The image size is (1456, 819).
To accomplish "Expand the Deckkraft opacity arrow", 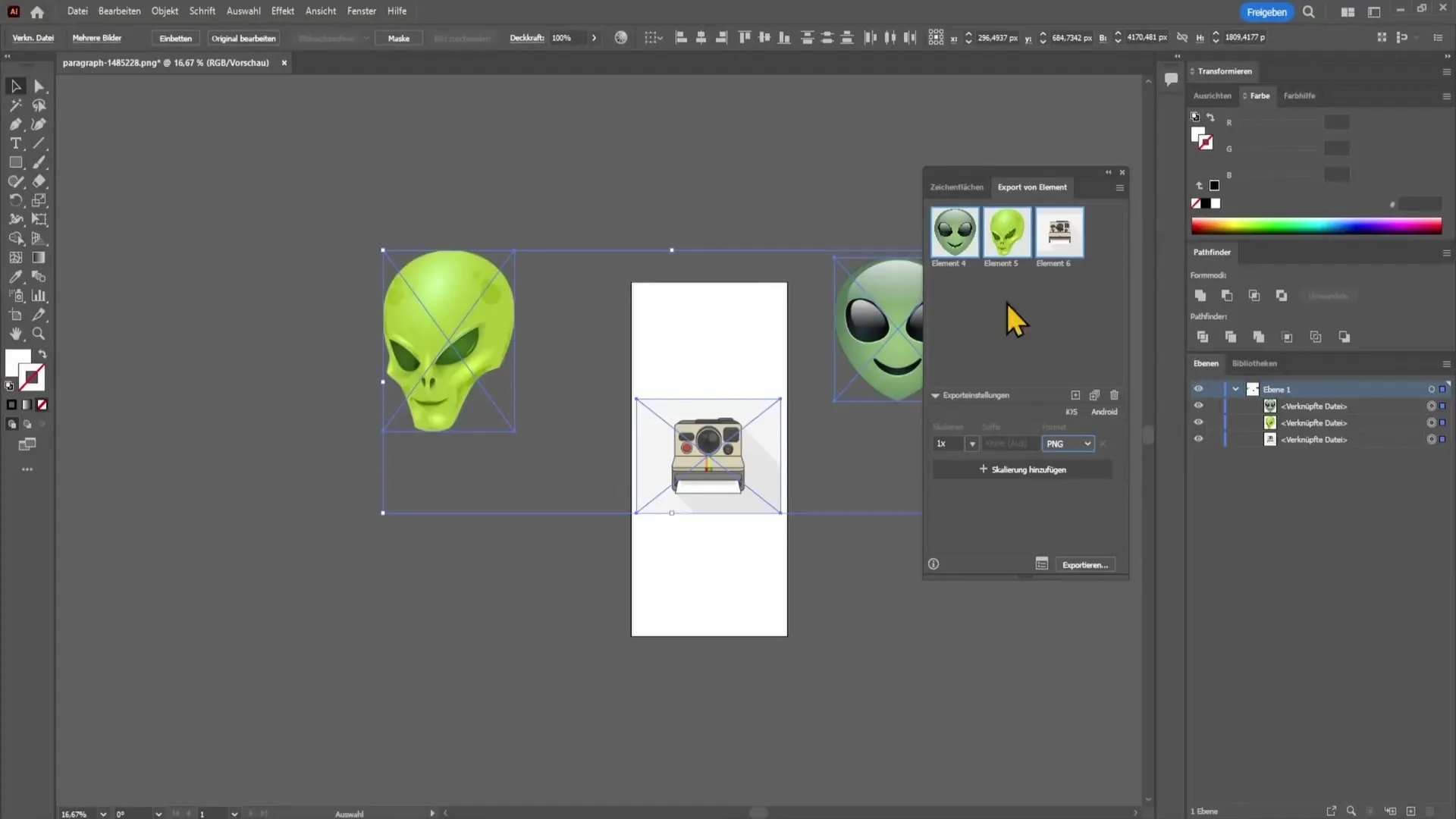I will 594,38.
